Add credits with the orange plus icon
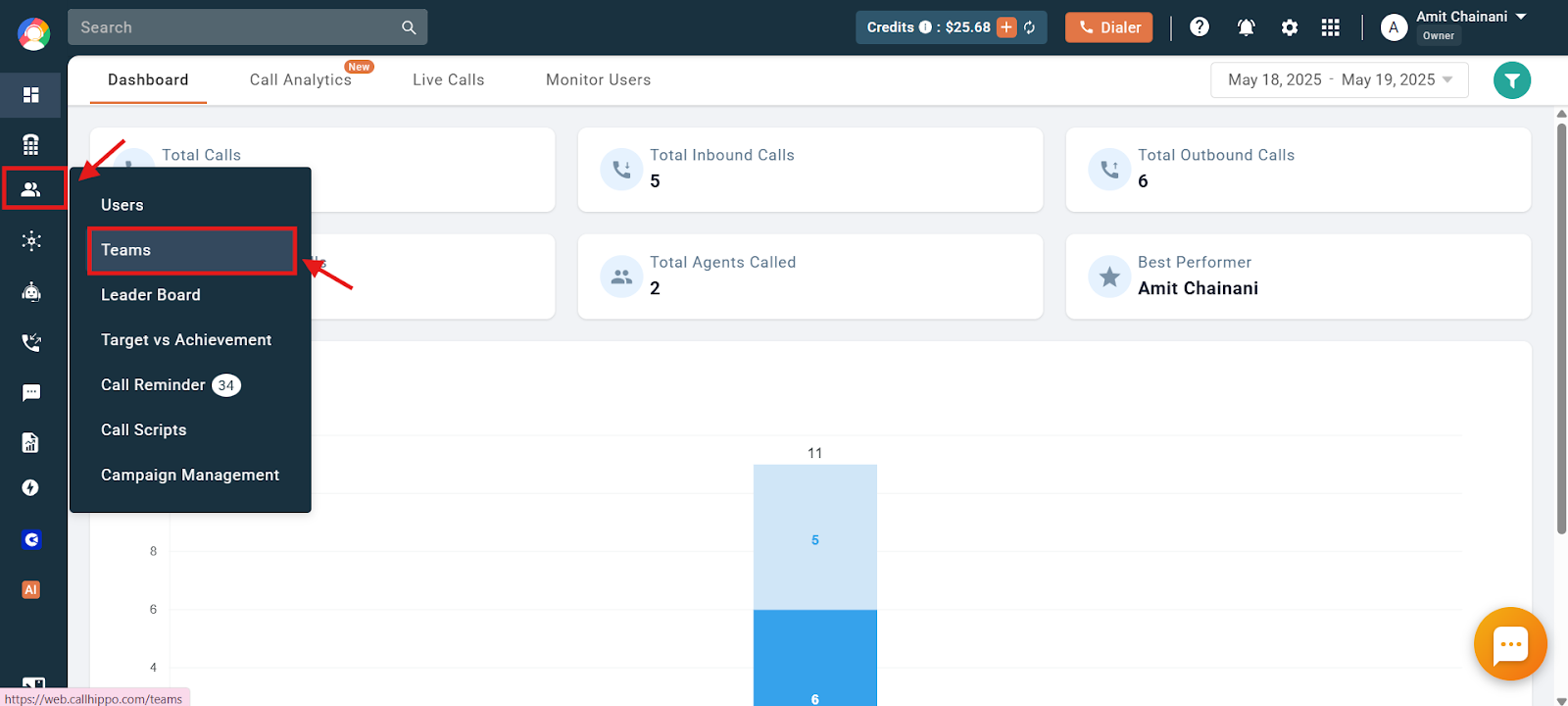This screenshot has width=1568, height=706. pyautogui.click(x=1006, y=27)
